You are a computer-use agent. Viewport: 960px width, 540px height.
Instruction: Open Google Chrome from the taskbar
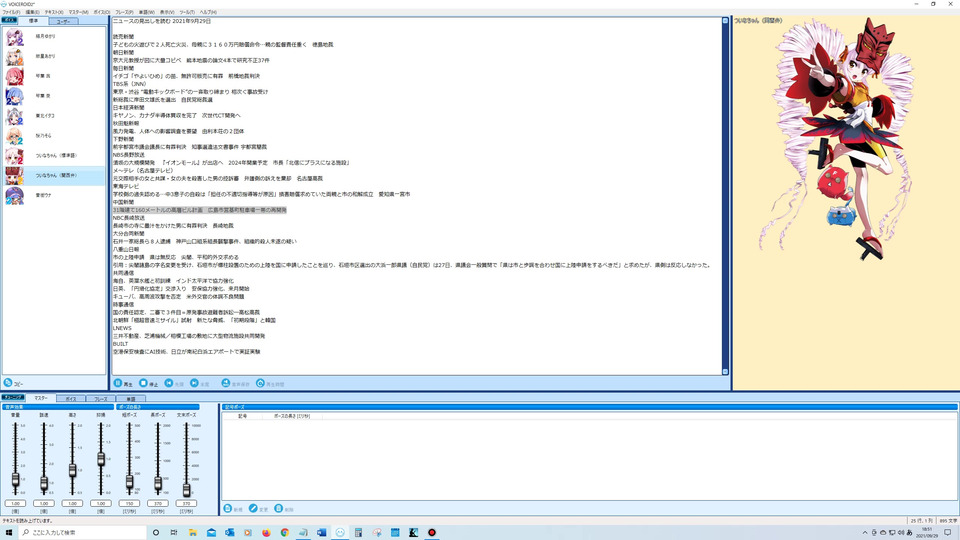(285, 533)
